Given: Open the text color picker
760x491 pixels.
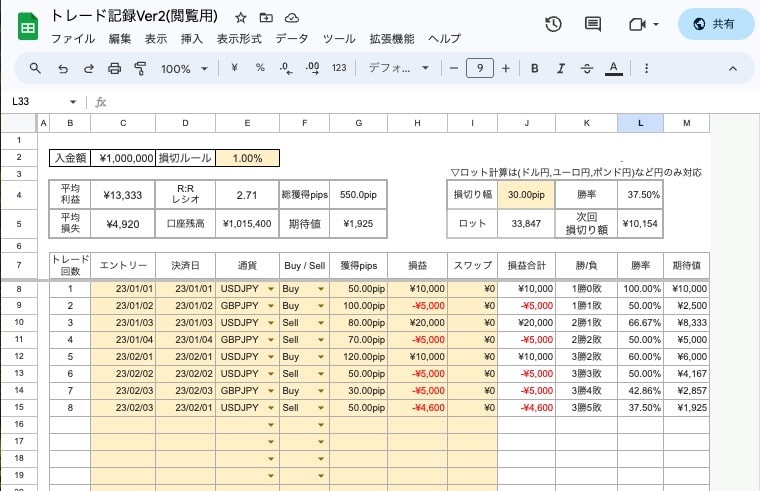Looking at the screenshot, I should coord(613,69).
